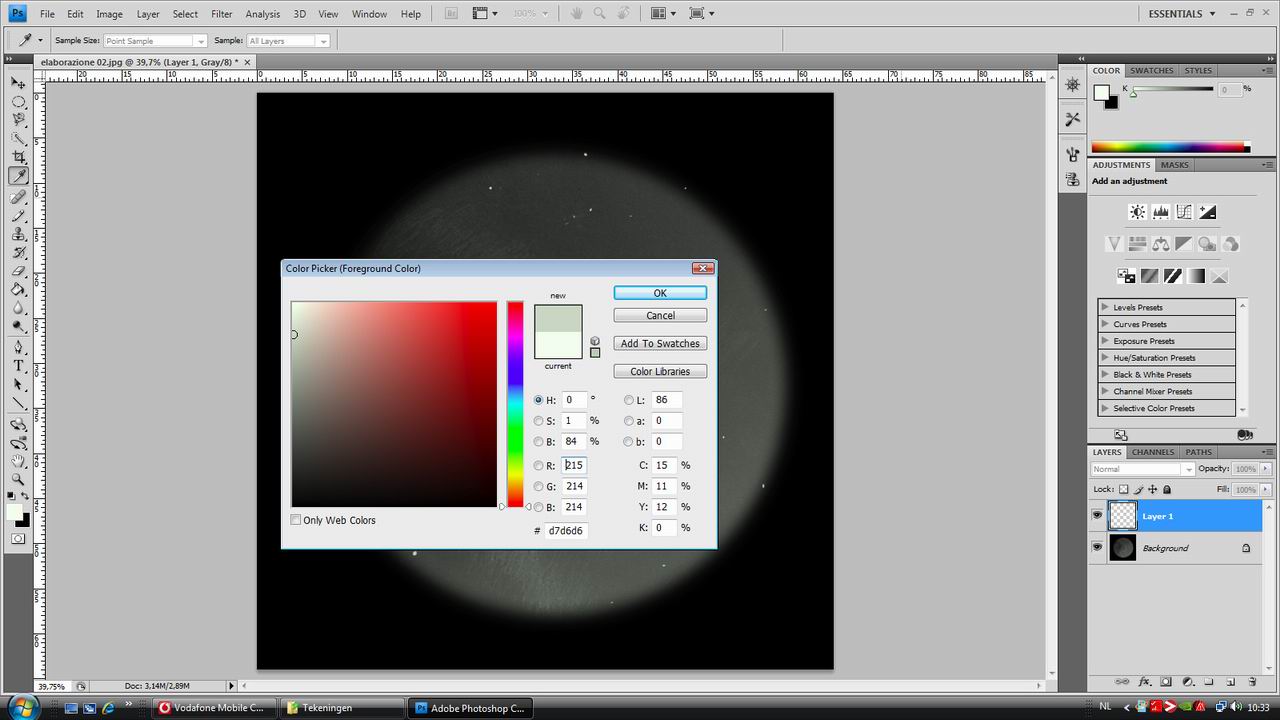Screen dimensions: 1280x720
Task: Create a new layer icon
Action: coord(1230,682)
